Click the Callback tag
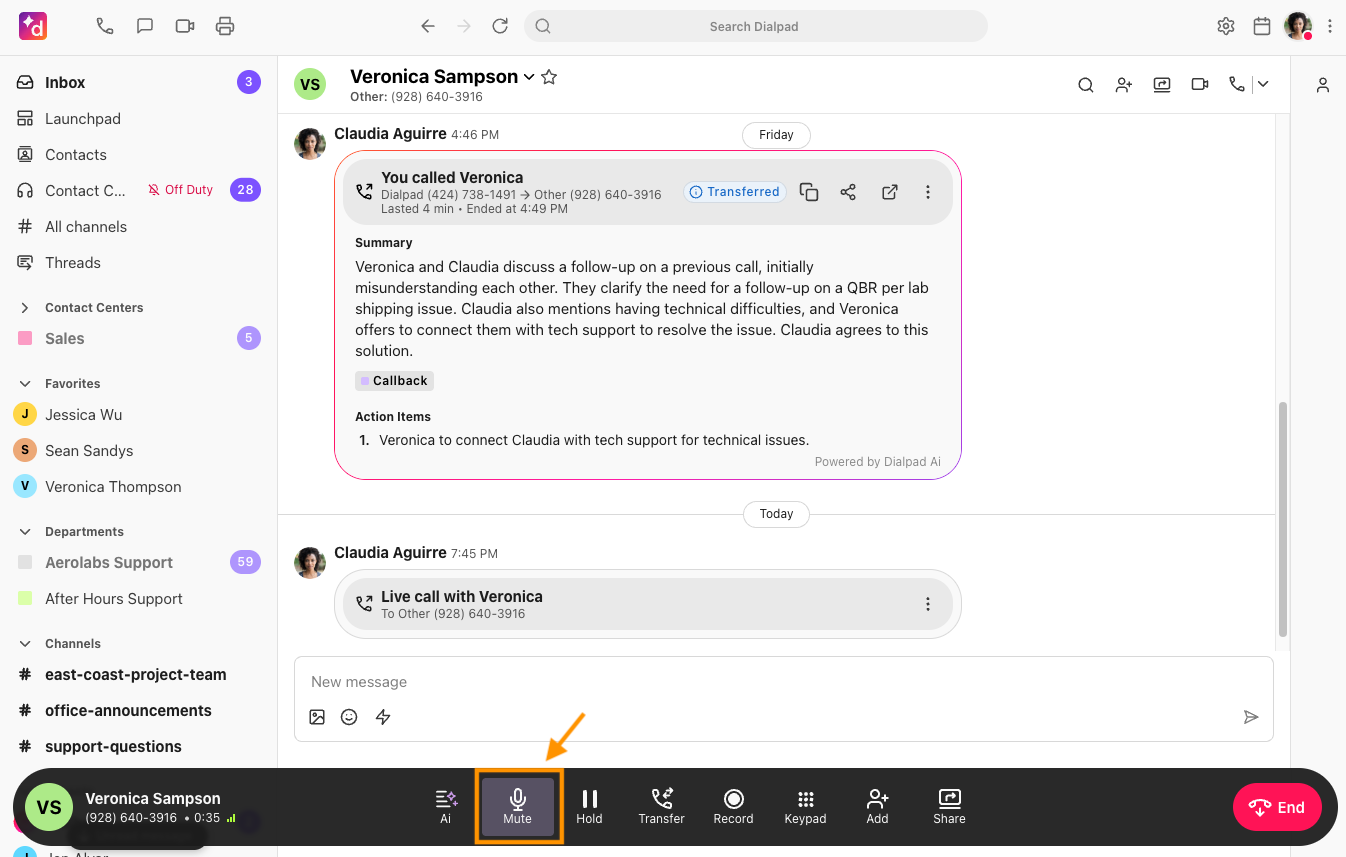This screenshot has width=1346, height=857. (x=394, y=381)
